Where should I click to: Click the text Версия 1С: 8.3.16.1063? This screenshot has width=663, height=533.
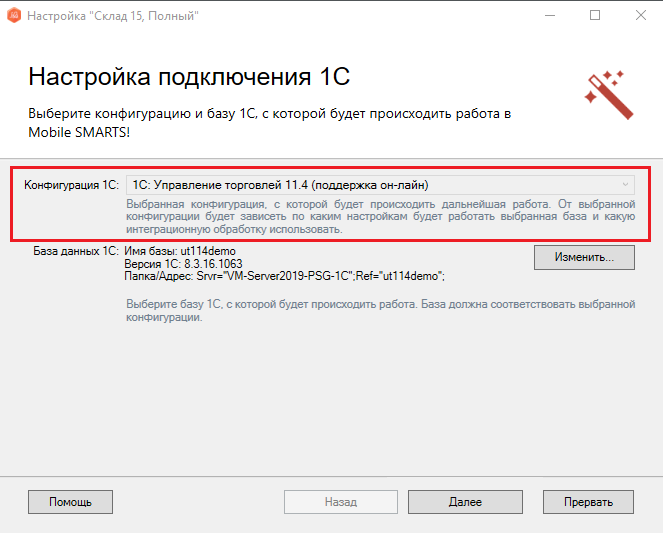point(183,264)
